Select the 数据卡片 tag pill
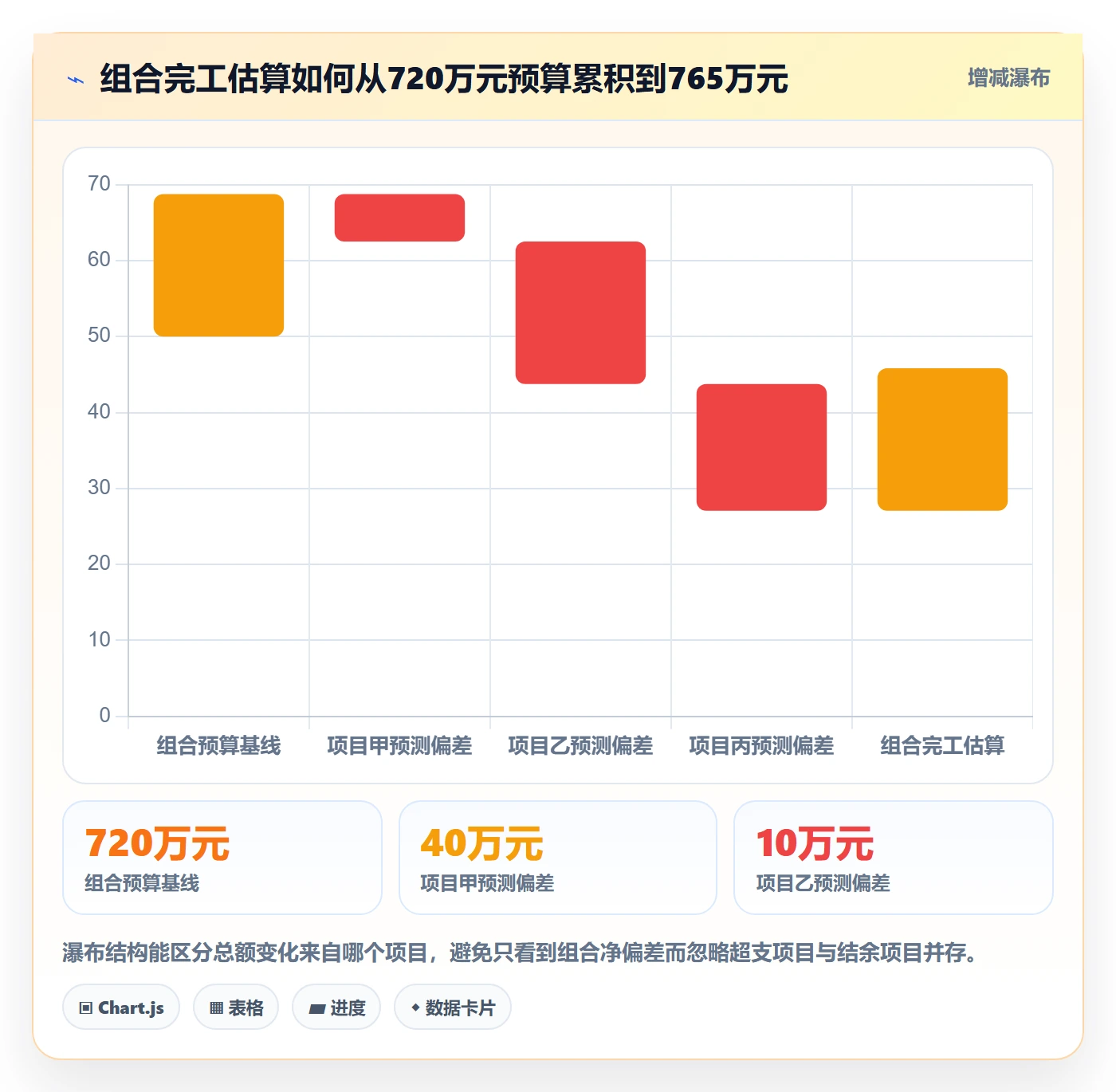Screen dimensions: 1116x1092 (x=453, y=1008)
